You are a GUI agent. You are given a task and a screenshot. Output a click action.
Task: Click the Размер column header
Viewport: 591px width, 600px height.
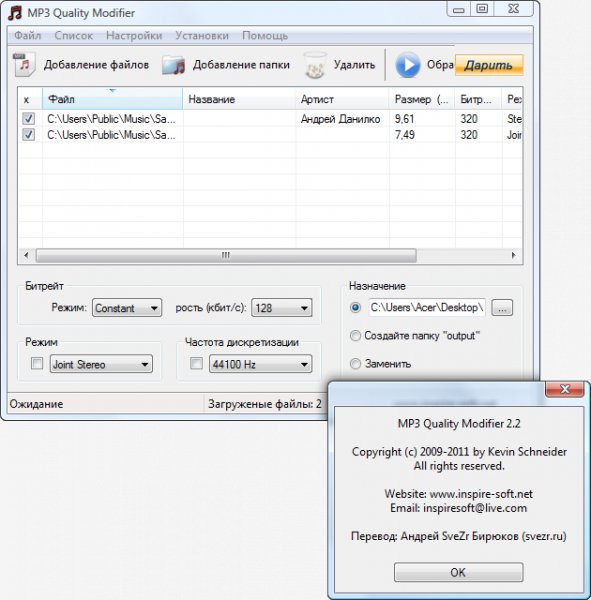421,99
